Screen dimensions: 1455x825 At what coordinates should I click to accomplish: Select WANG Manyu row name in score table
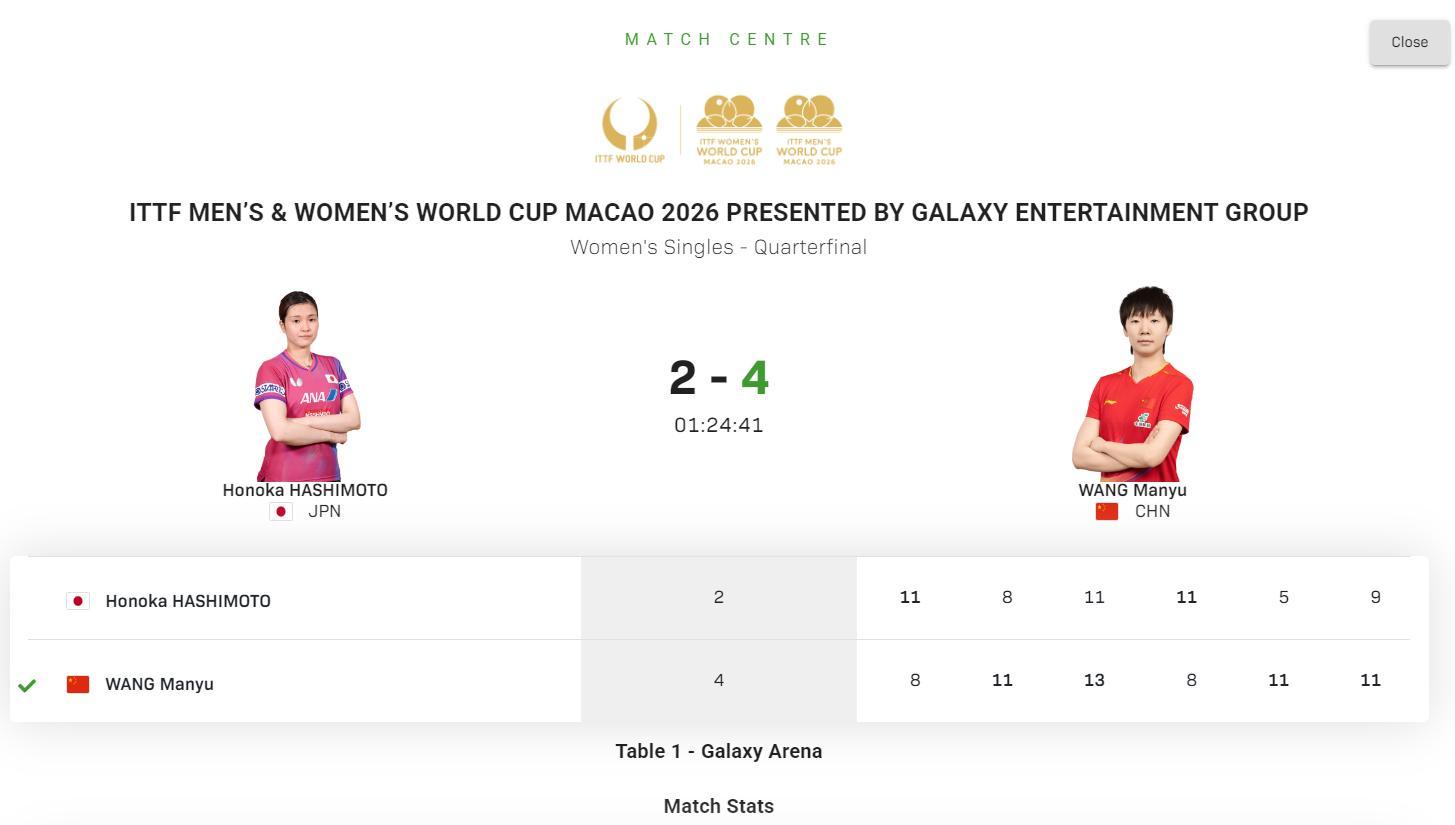point(159,684)
